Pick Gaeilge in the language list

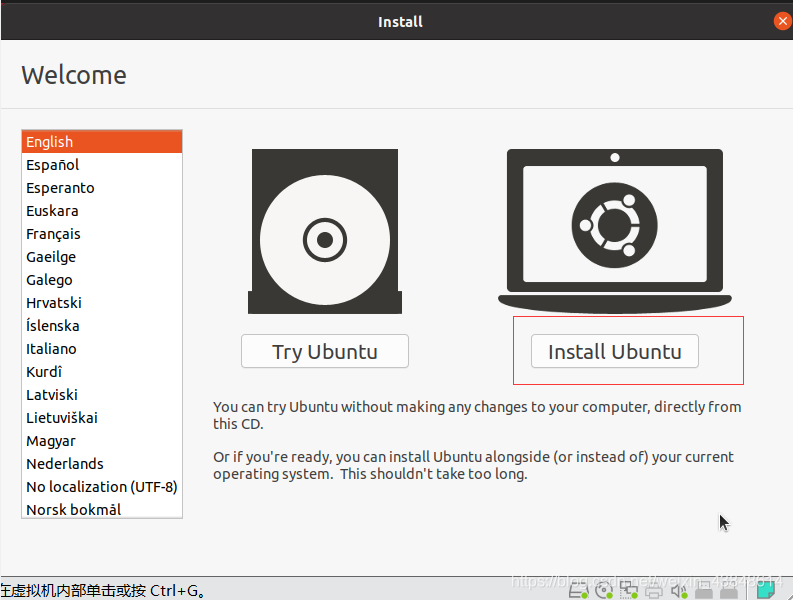point(102,257)
